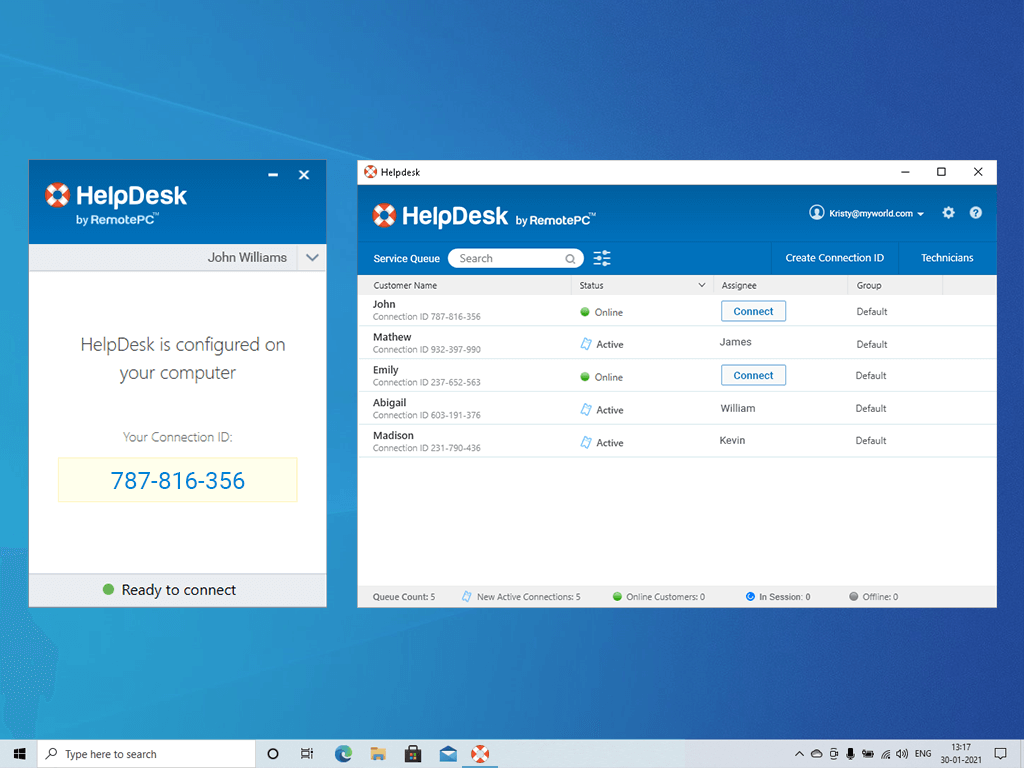Click the Search field in Service Queue
The width and height of the screenshot is (1024, 768).
tap(516, 259)
